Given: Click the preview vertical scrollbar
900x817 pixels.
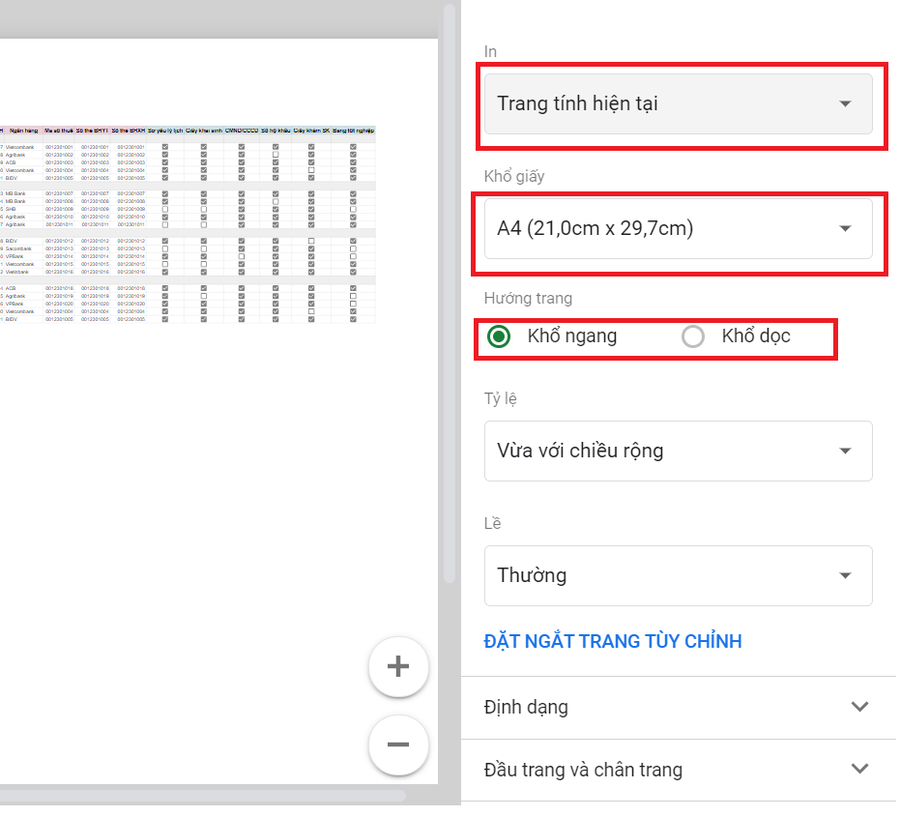Looking at the screenshot, I should click(x=449, y=293).
